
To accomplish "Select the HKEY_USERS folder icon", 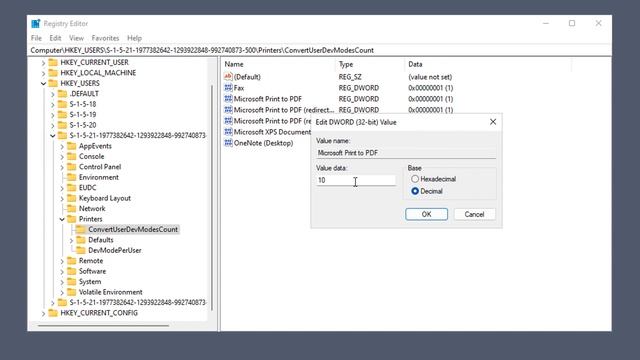I will [x=53, y=83].
